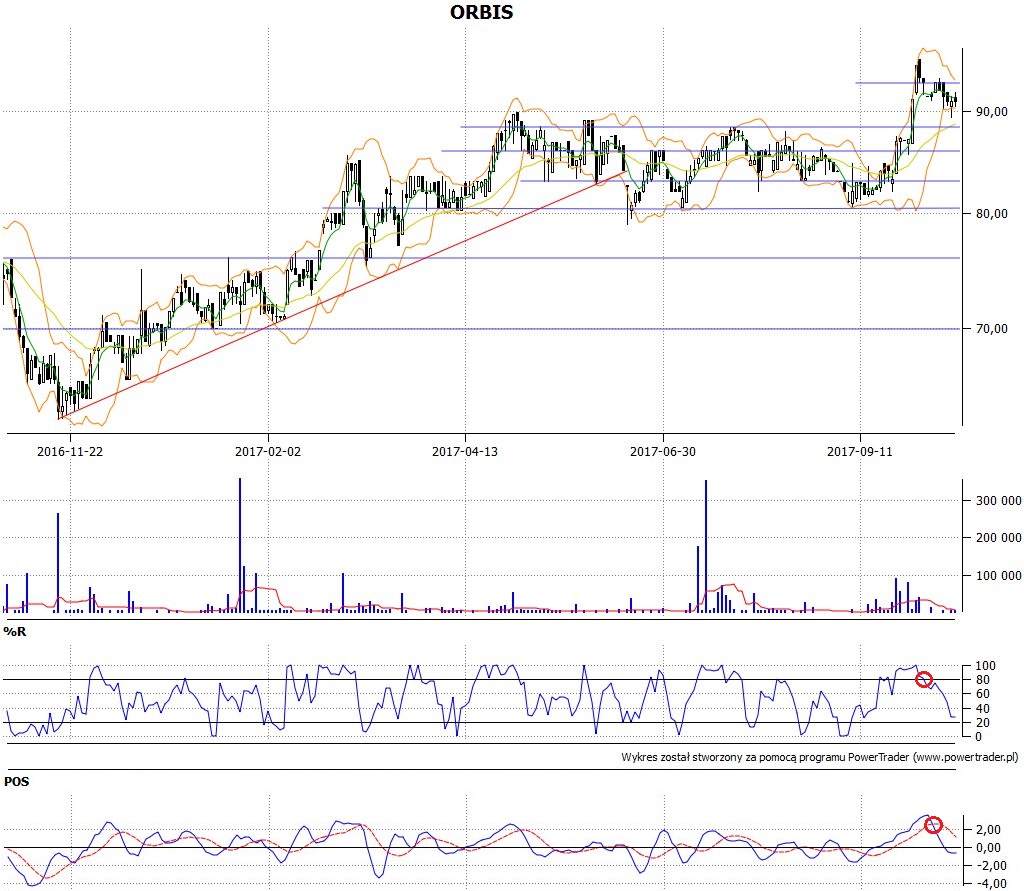Select the 2017-06-30 date label
1024x891 pixels.
663,451
